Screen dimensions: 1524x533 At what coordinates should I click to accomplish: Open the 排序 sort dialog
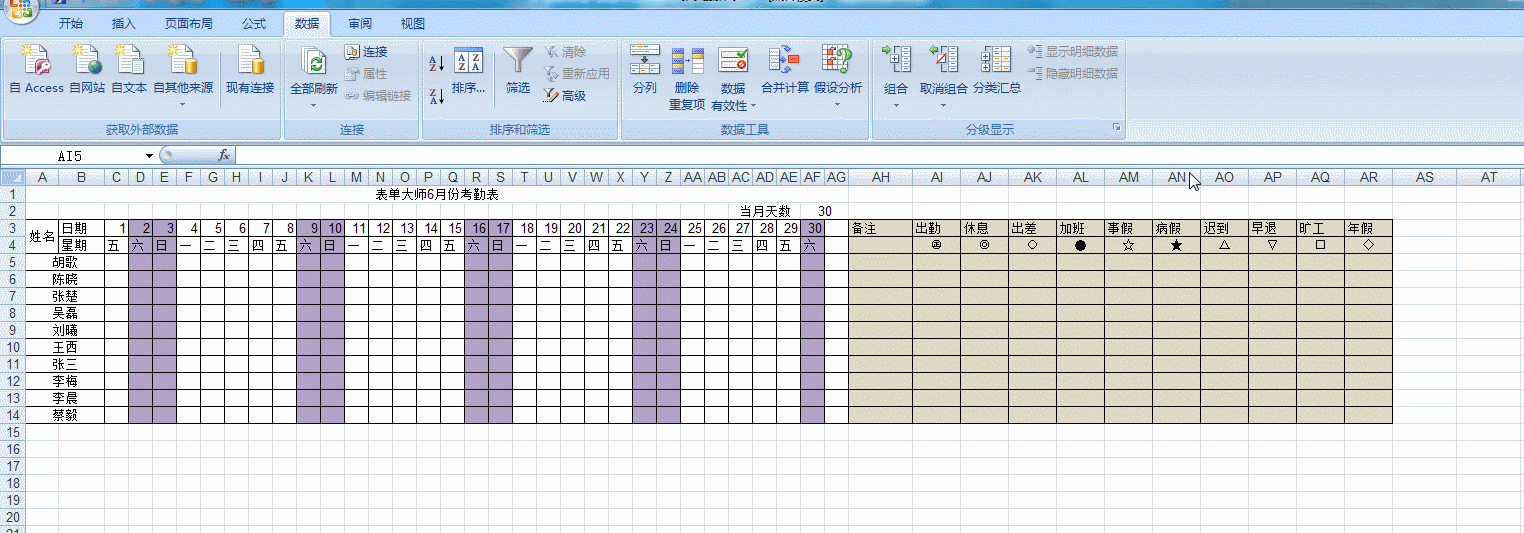tap(468, 70)
